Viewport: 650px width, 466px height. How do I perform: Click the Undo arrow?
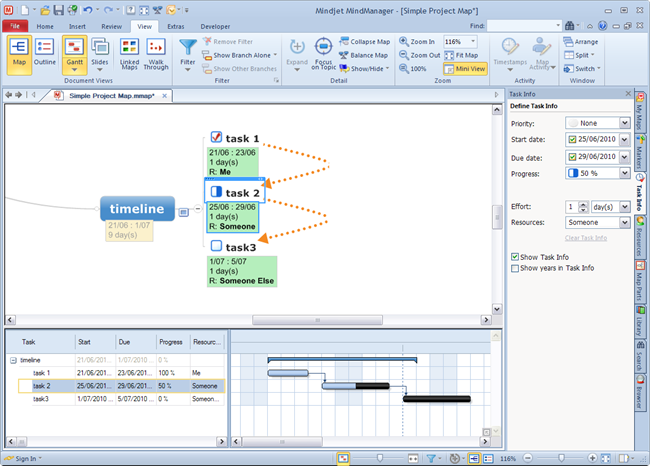(87, 10)
